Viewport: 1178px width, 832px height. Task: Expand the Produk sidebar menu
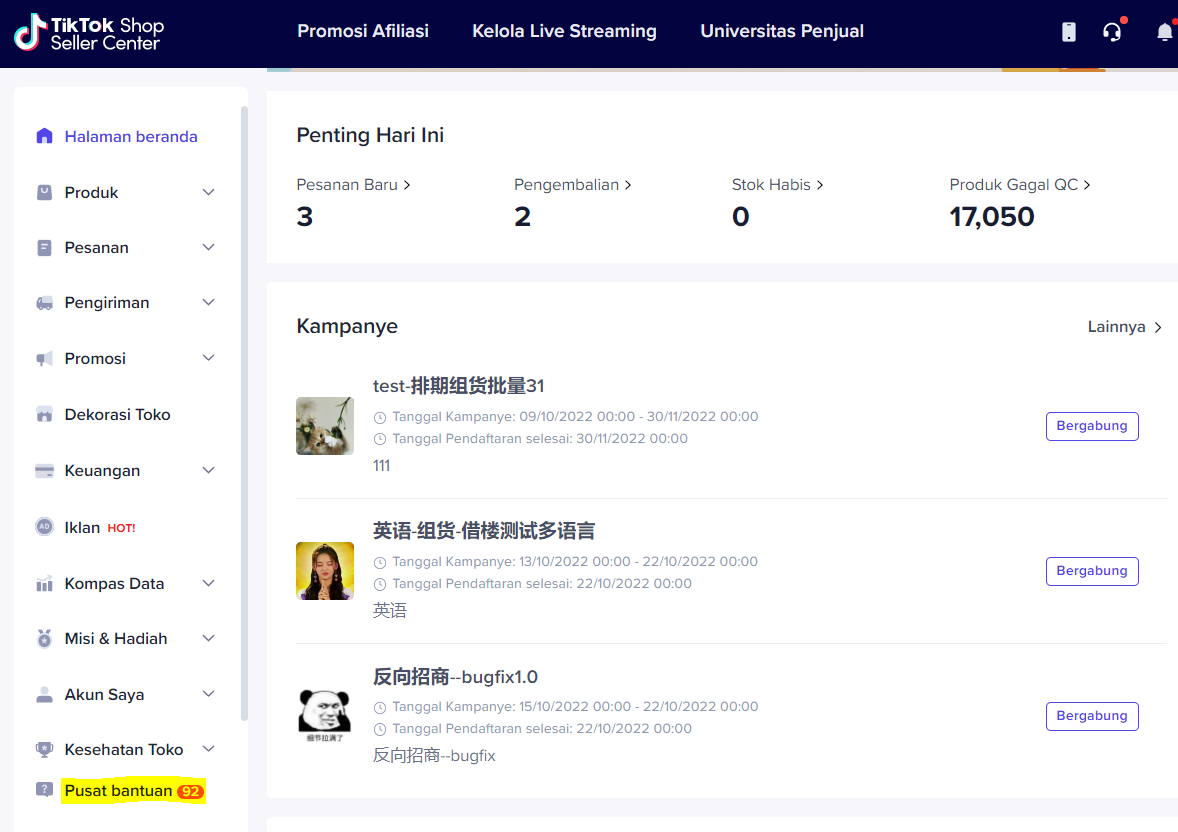208,192
